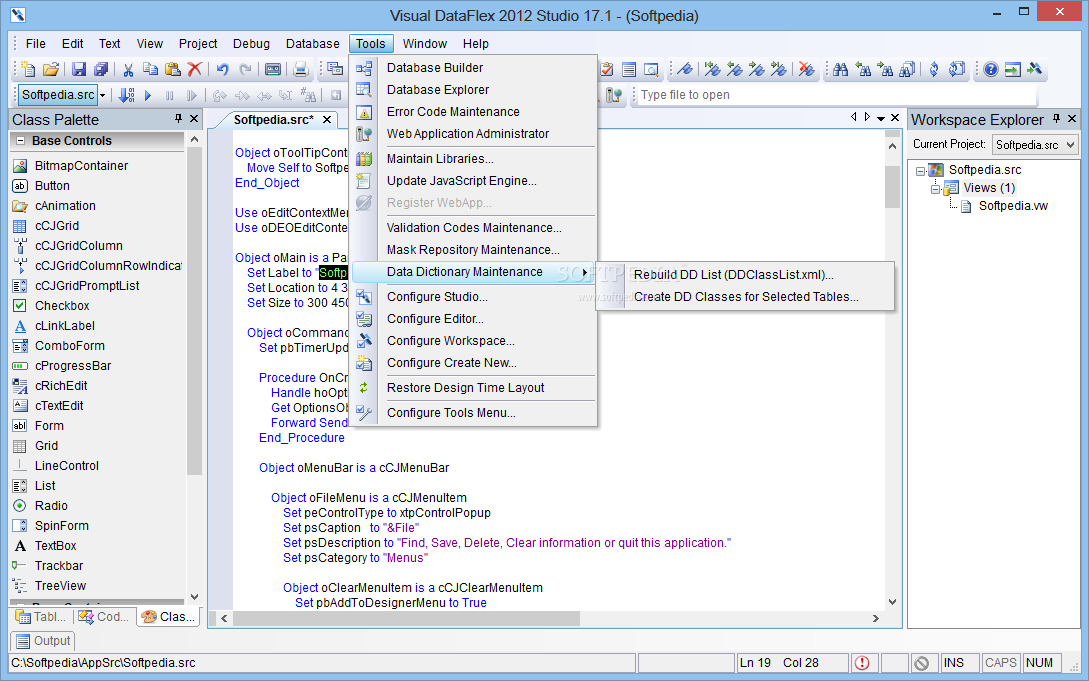1089x681 pixels.
Task: Click the Cut scissors icon
Action: point(128,69)
